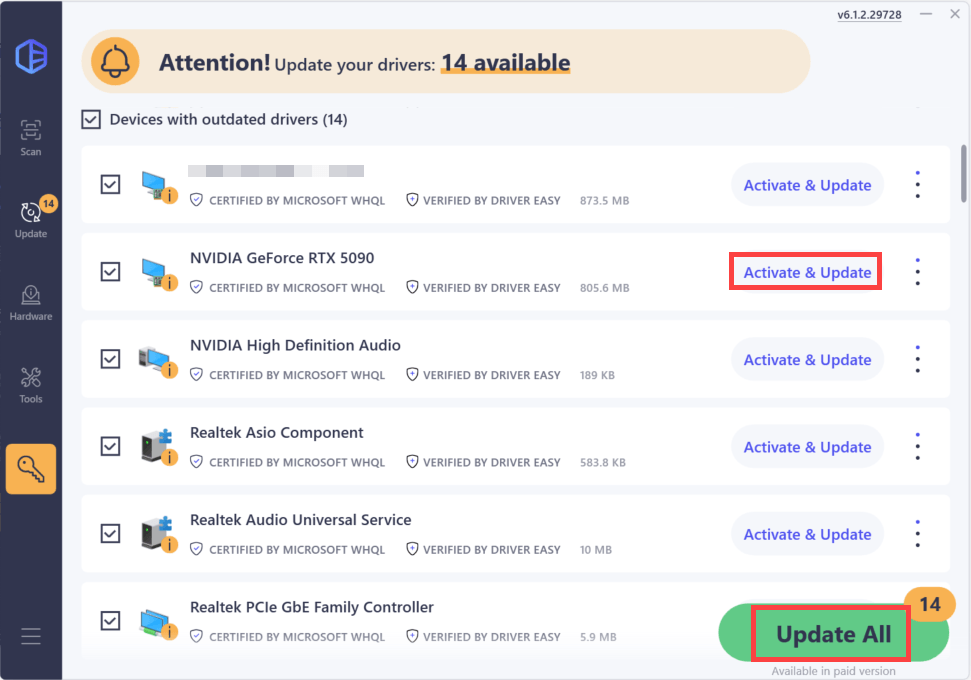This screenshot has width=971, height=680.
Task: Open the three-dot menu for Realtek Audio Universal Service
Action: pos(917,533)
